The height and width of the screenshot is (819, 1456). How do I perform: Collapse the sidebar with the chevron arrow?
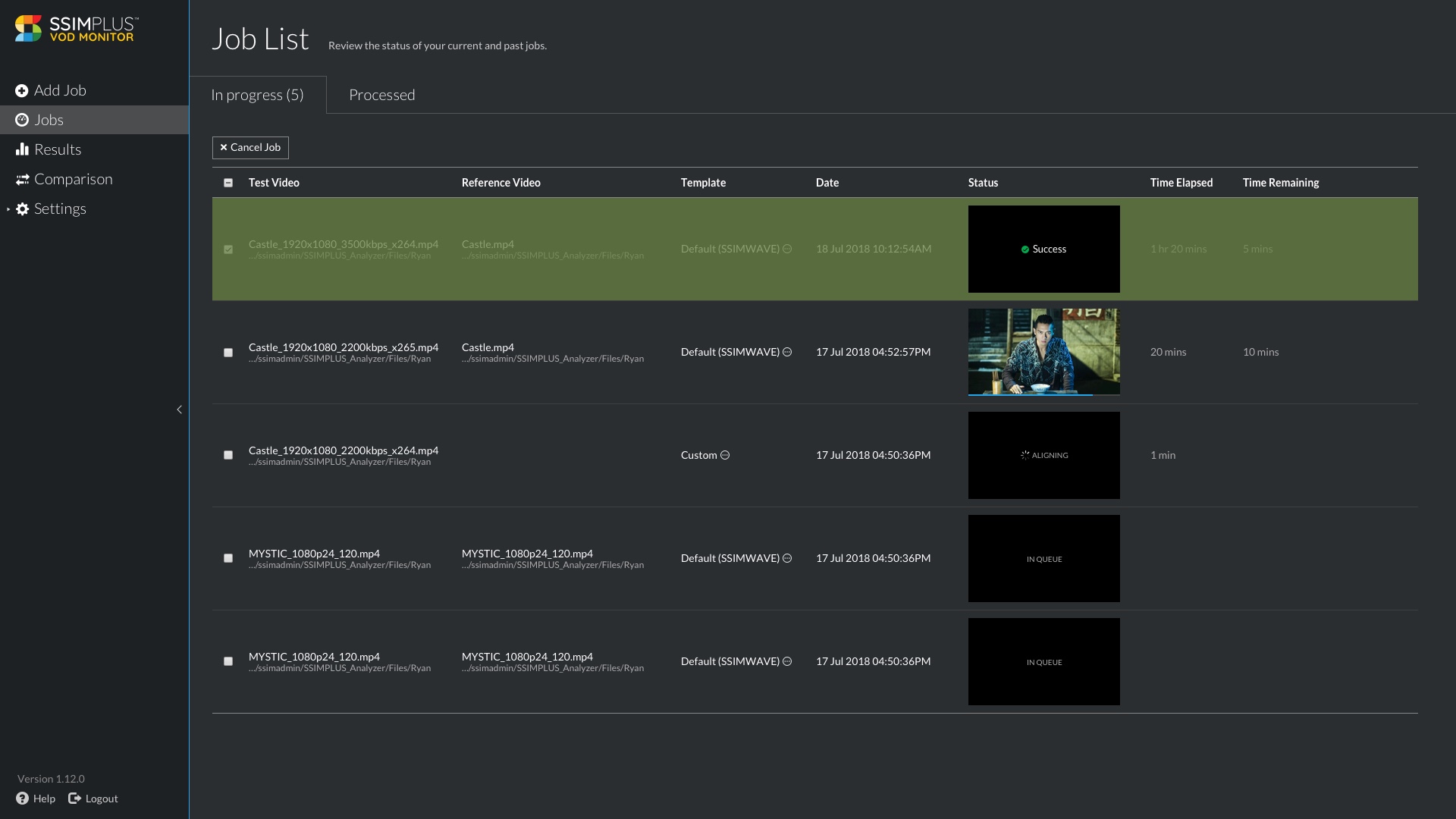[x=180, y=409]
